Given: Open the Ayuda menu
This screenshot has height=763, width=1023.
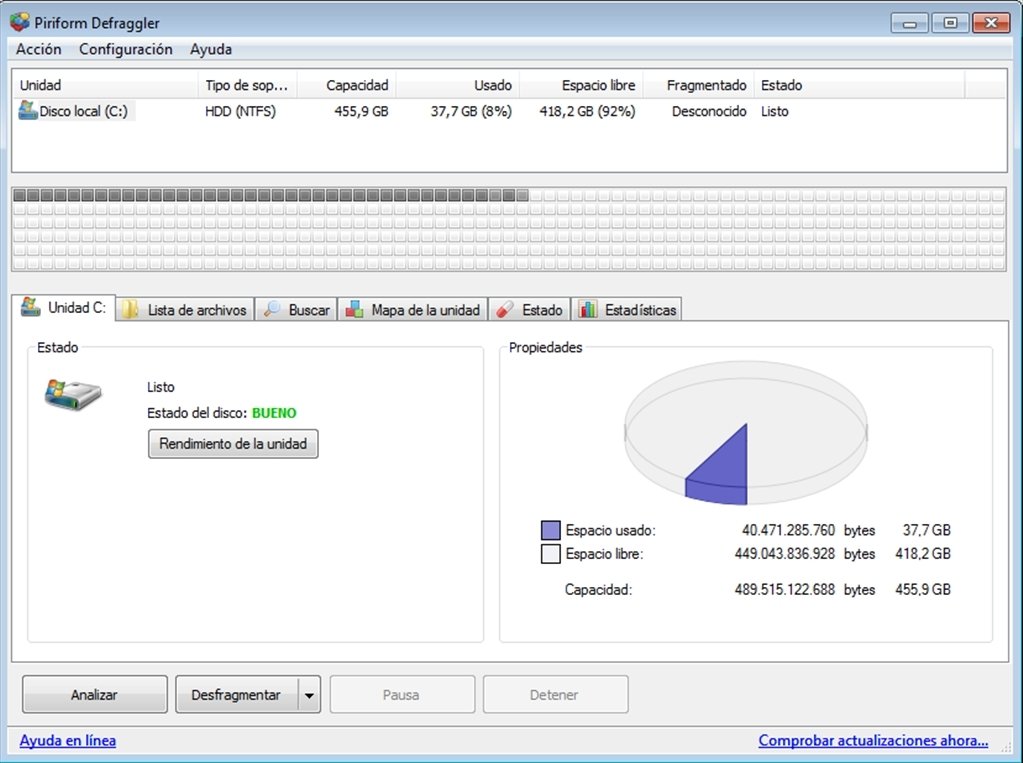Looking at the screenshot, I should (x=211, y=50).
